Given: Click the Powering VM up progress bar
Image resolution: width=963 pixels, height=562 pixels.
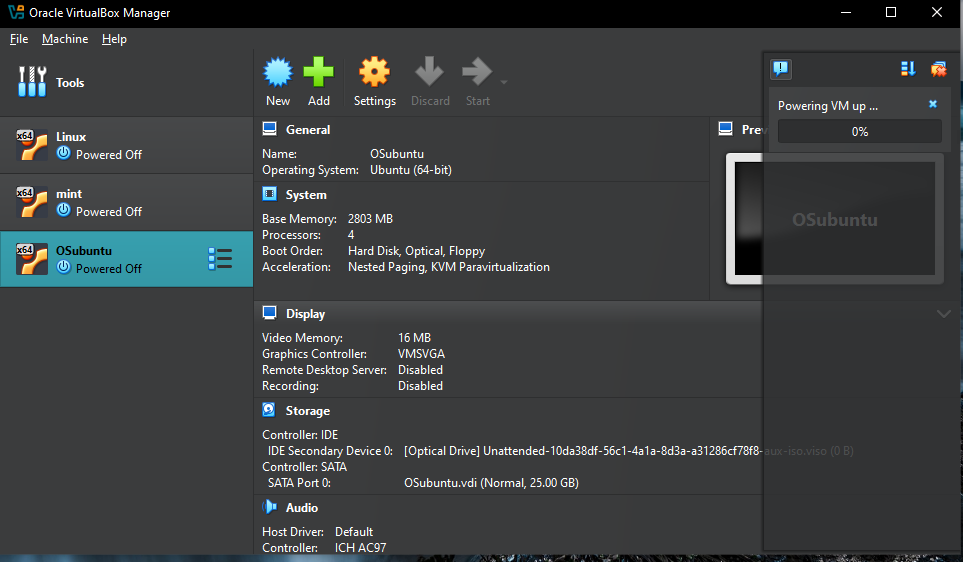Looking at the screenshot, I should point(859,132).
